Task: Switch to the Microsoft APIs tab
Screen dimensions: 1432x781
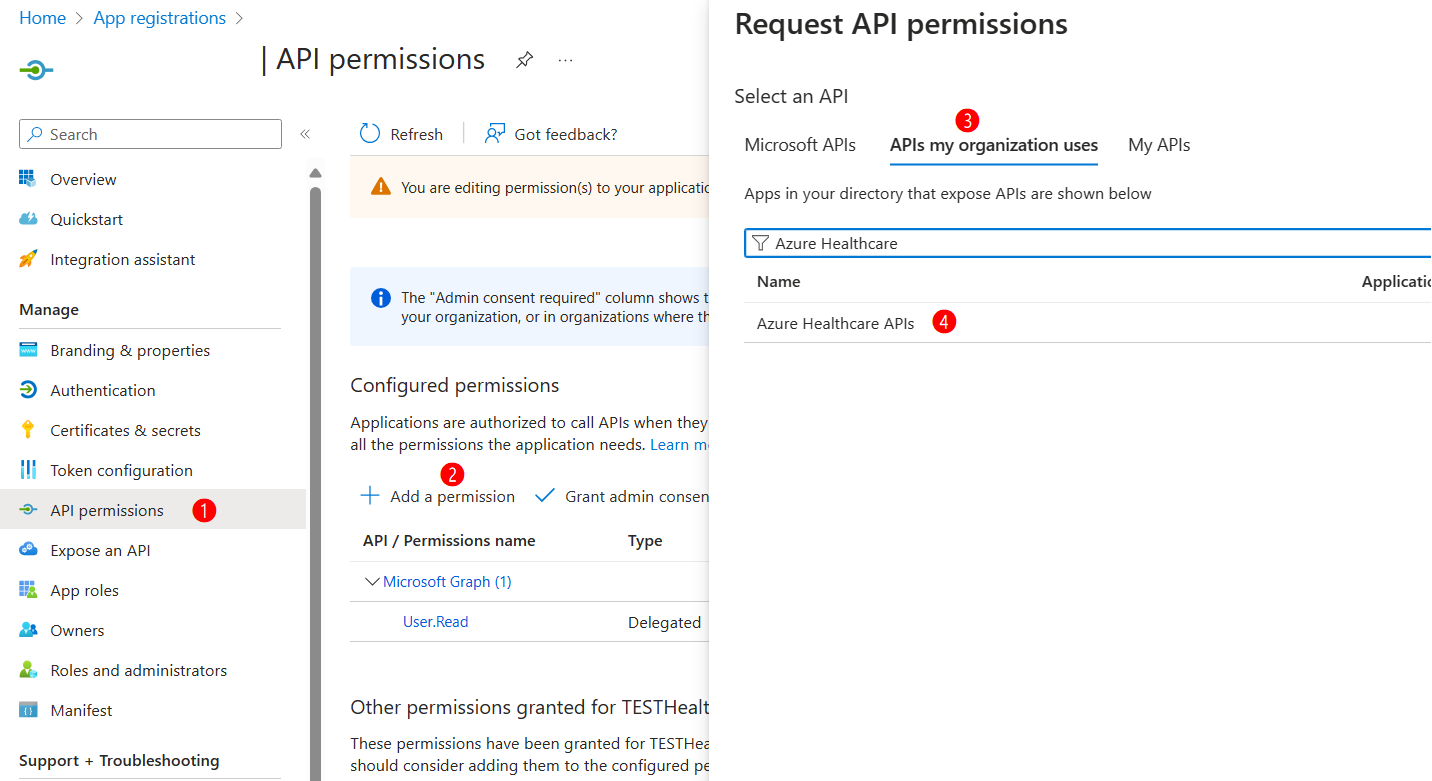Action: click(x=800, y=145)
